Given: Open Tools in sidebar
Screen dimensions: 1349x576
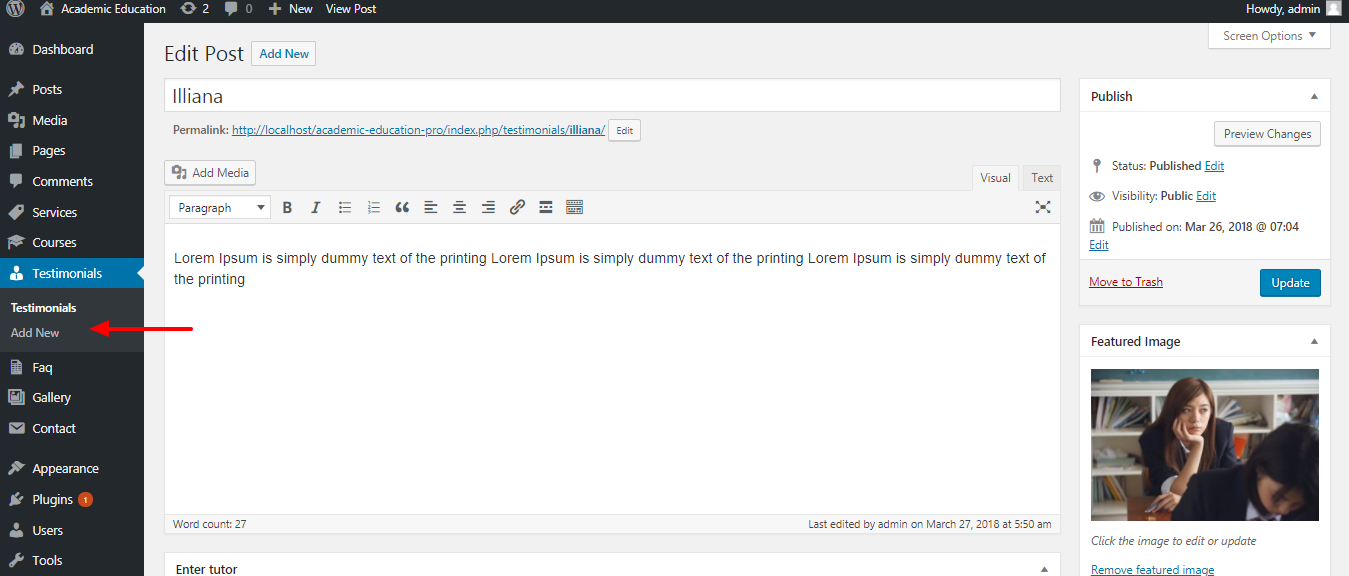Looking at the screenshot, I should [72, 560].
